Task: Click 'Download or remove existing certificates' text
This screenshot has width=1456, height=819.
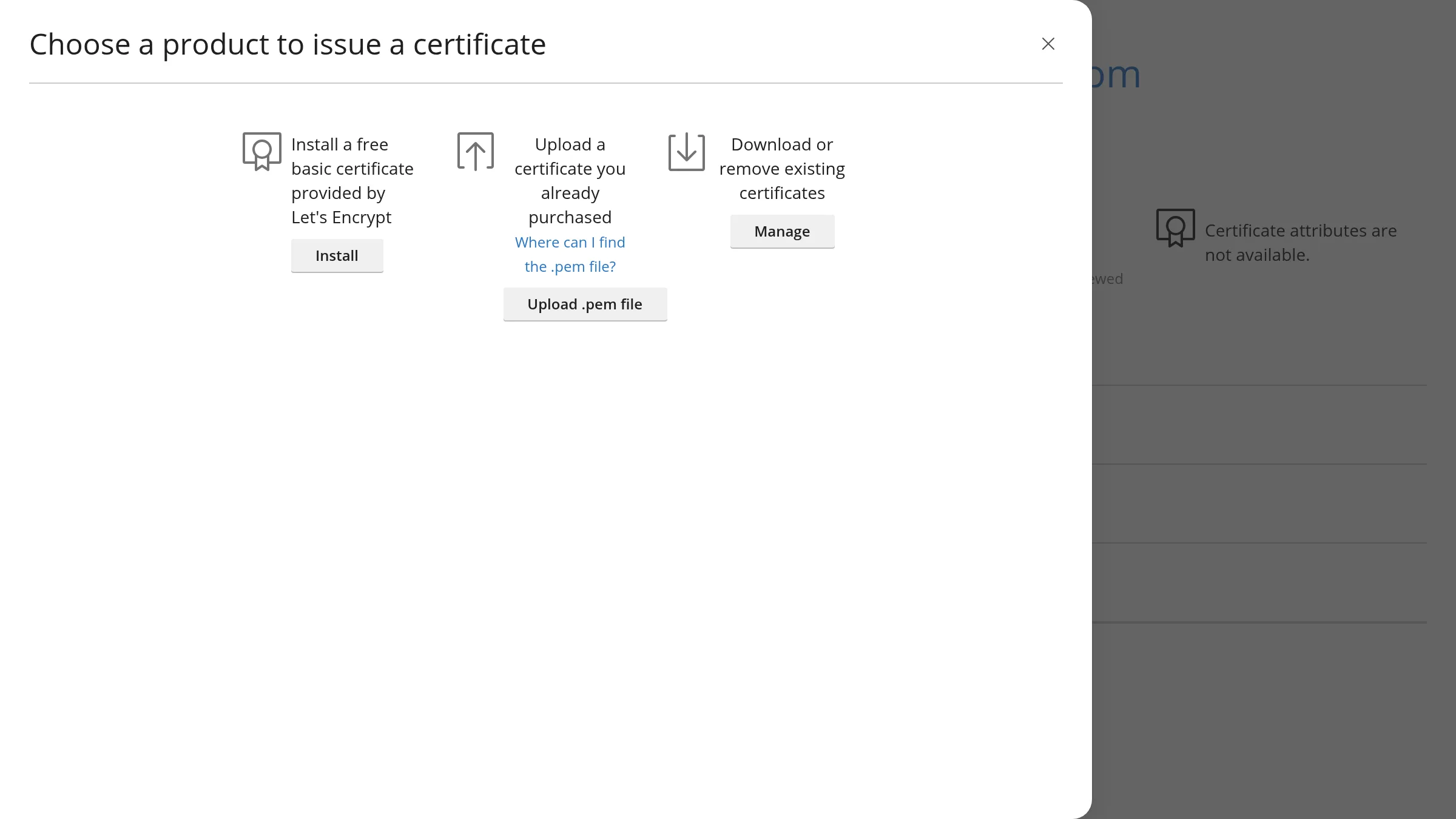Action: click(782, 169)
